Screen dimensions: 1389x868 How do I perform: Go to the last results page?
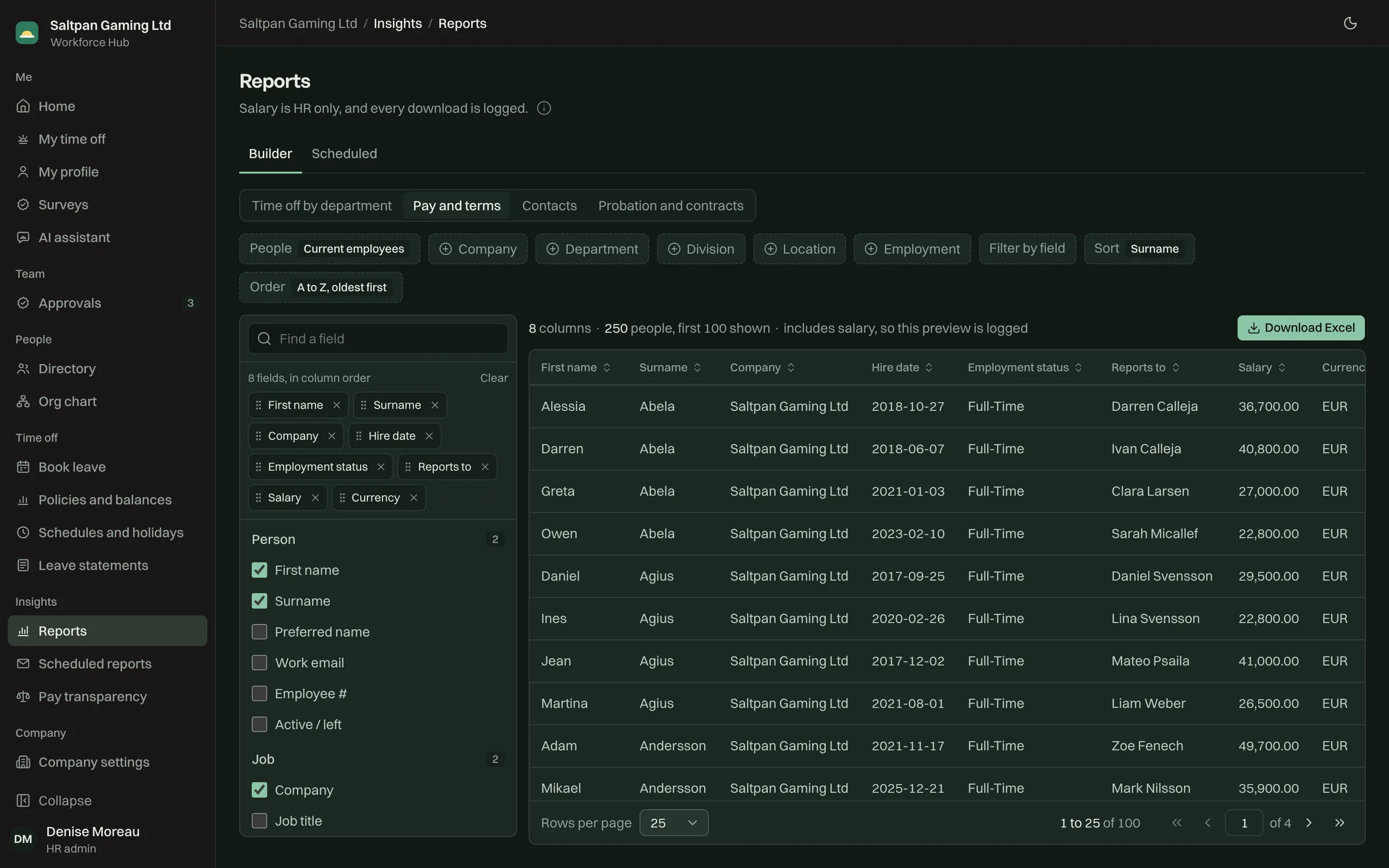tap(1339, 822)
